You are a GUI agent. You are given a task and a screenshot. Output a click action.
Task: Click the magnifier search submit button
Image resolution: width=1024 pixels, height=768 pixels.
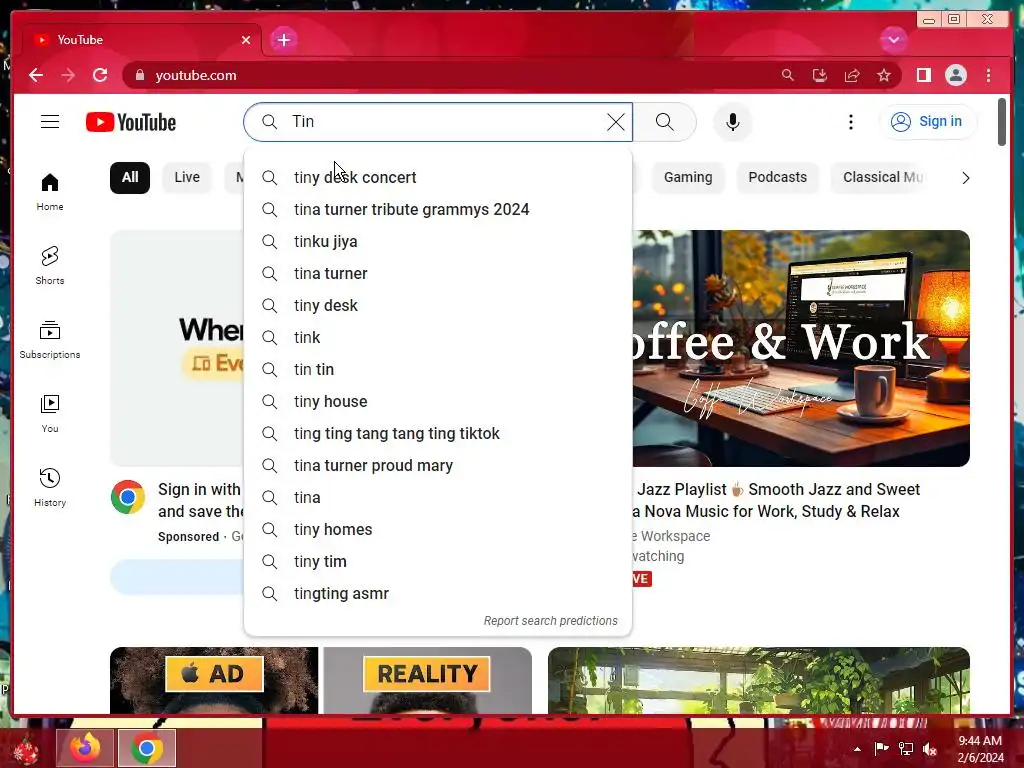664,121
